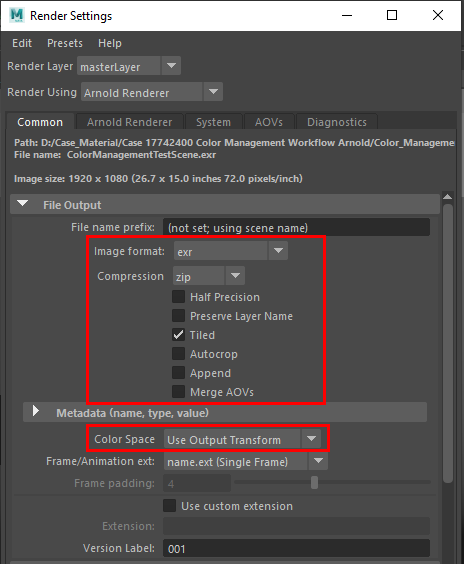Toggle the Use custom extension checkbox

169,505
